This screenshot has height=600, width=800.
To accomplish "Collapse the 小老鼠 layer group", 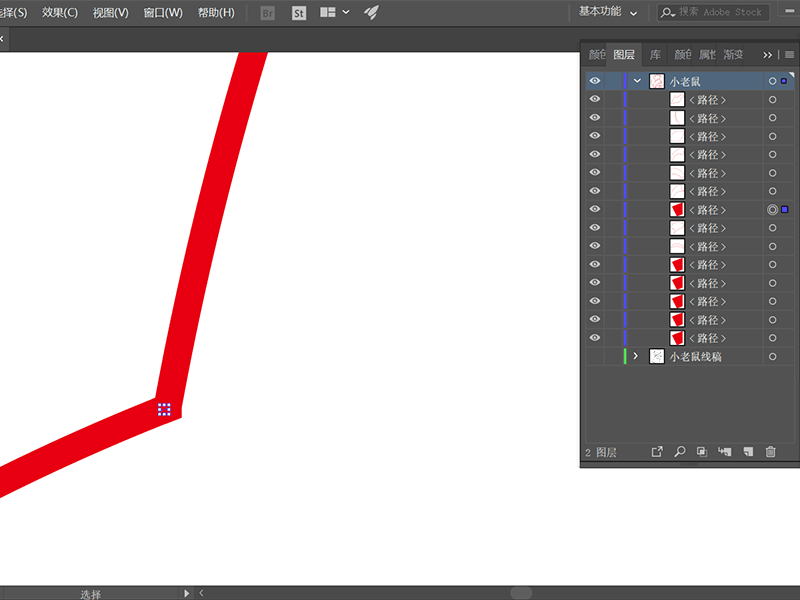I will [x=637, y=81].
